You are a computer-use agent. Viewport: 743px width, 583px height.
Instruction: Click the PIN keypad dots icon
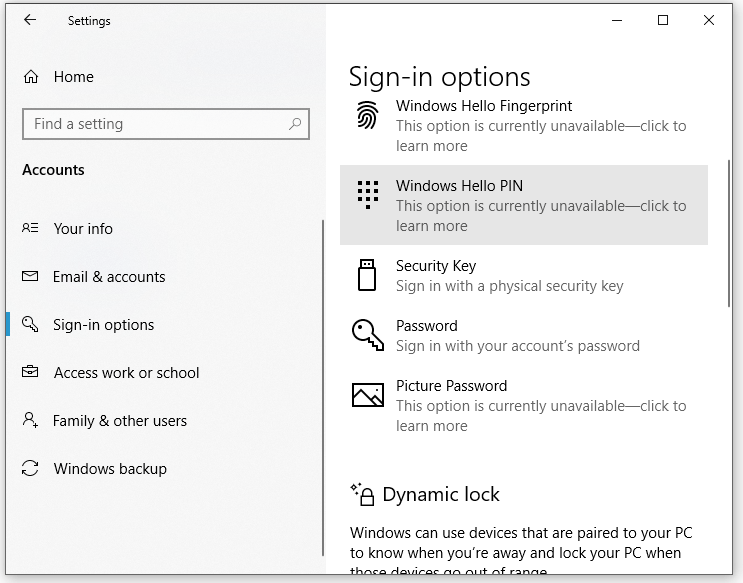pos(368,195)
